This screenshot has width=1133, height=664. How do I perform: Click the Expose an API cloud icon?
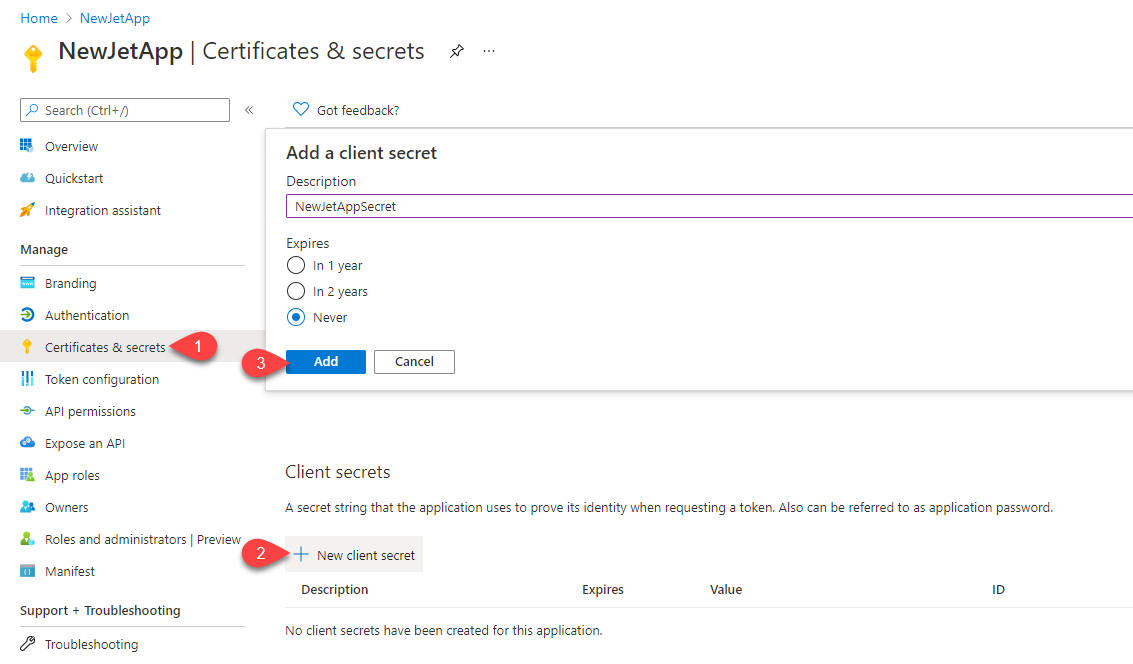point(27,442)
